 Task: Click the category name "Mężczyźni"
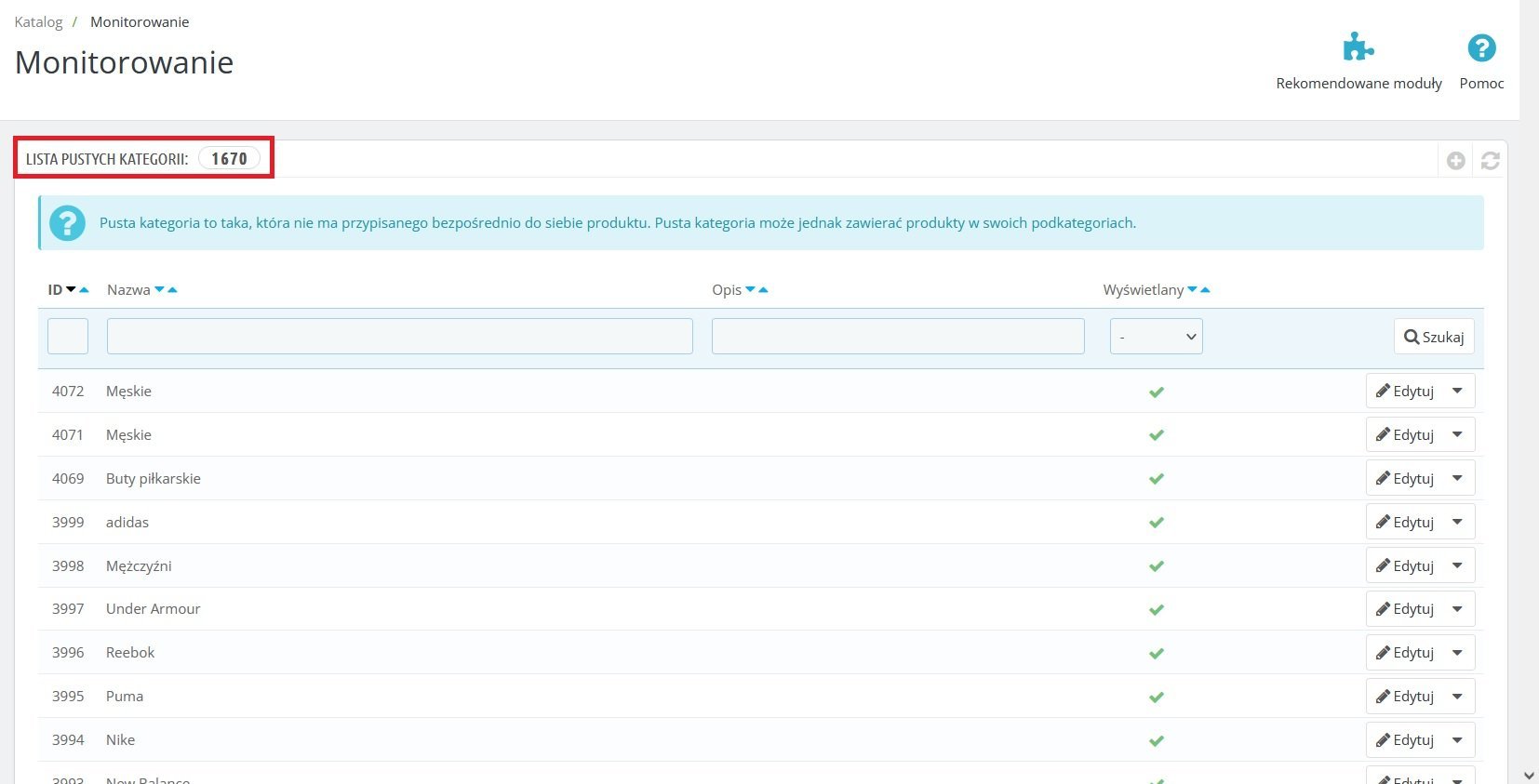click(x=139, y=565)
